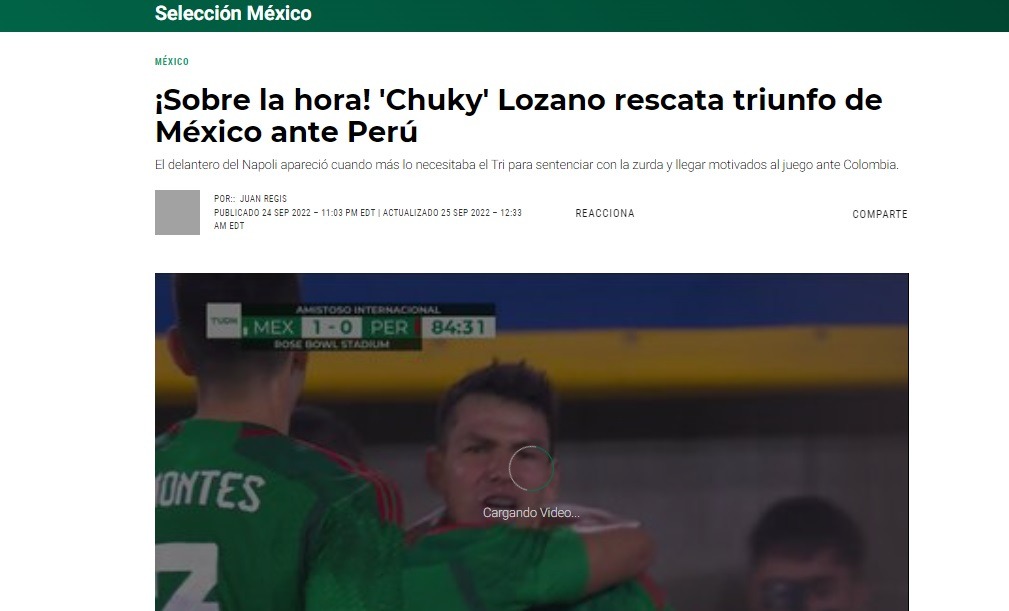Viewport: 1009px width, 611px height.
Task: Click the video player to start playback
Action: [532, 442]
